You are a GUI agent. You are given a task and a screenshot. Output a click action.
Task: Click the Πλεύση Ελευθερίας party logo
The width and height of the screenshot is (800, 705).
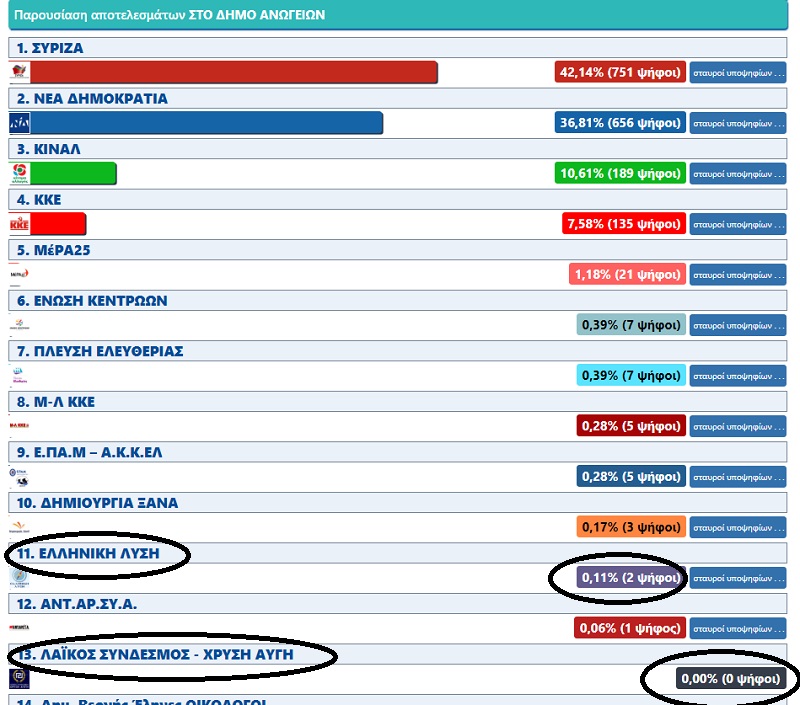point(20,375)
